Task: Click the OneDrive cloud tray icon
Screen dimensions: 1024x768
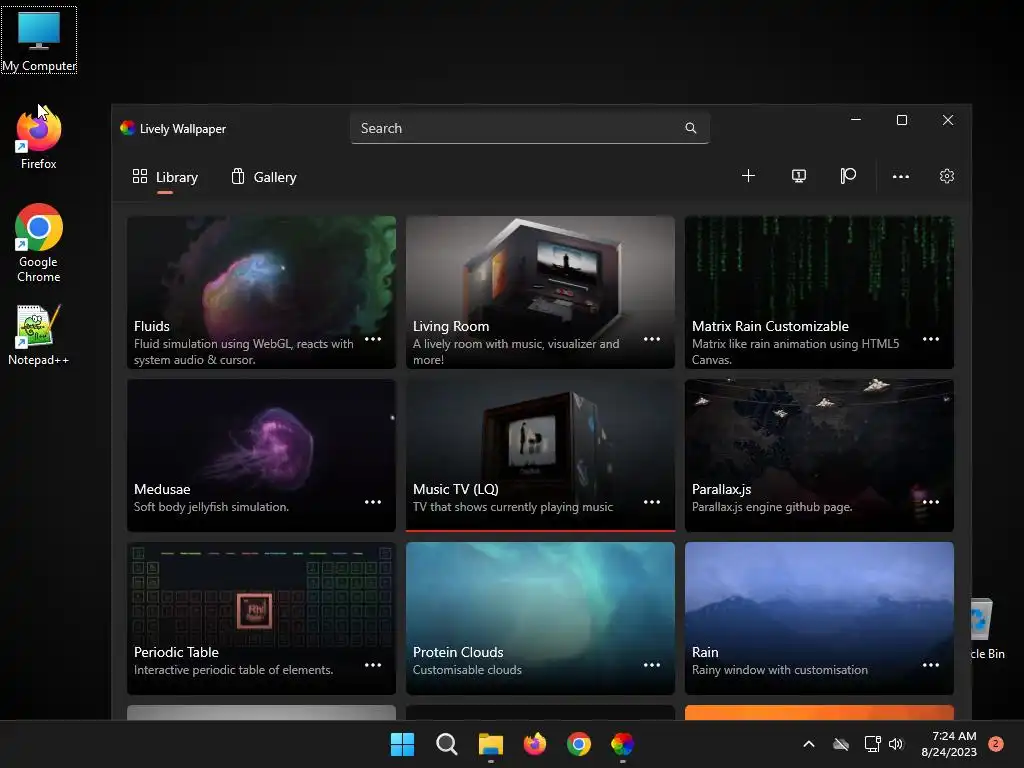Action: [841, 744]
